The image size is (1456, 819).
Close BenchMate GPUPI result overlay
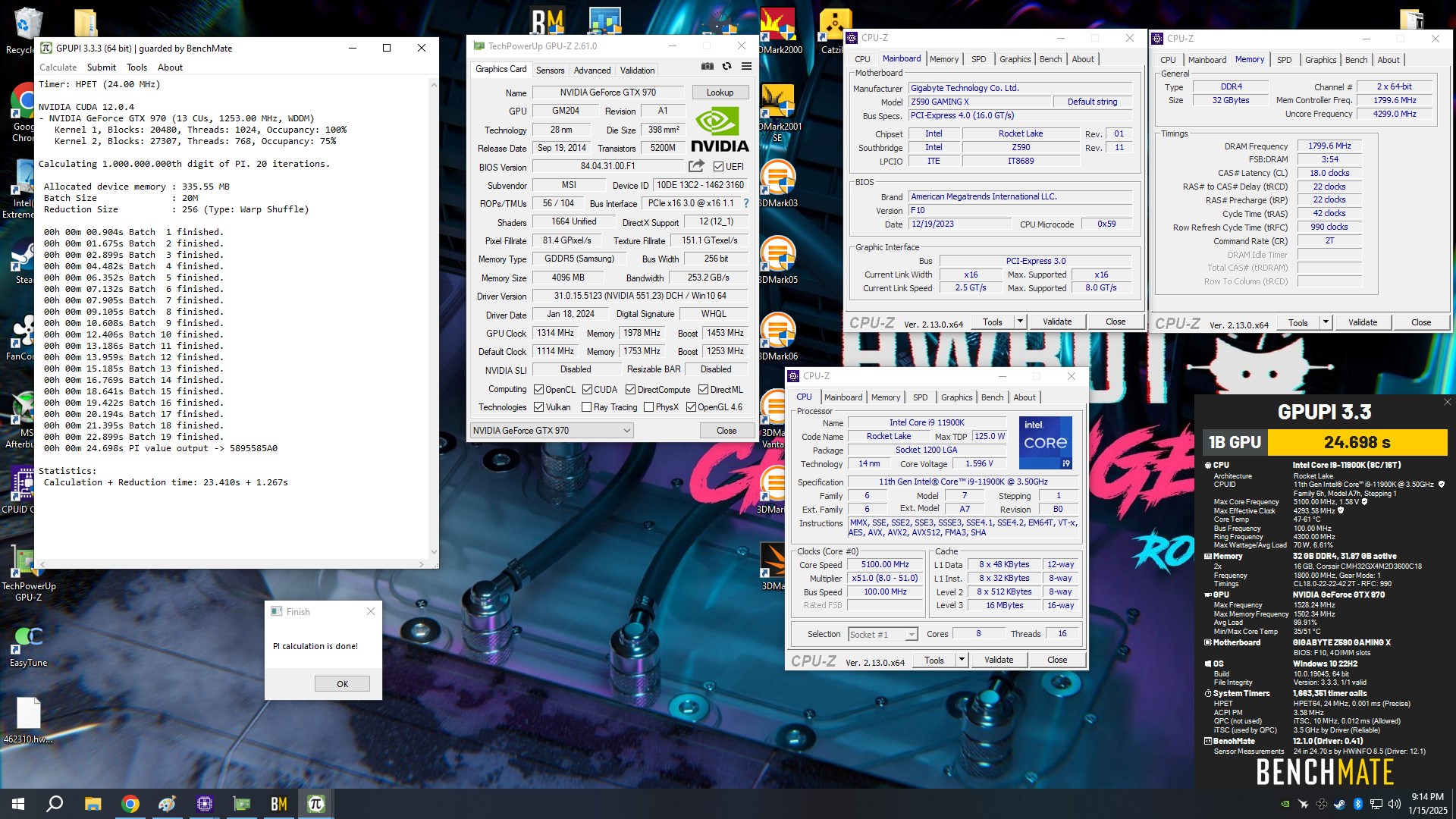click(1447, 402)
